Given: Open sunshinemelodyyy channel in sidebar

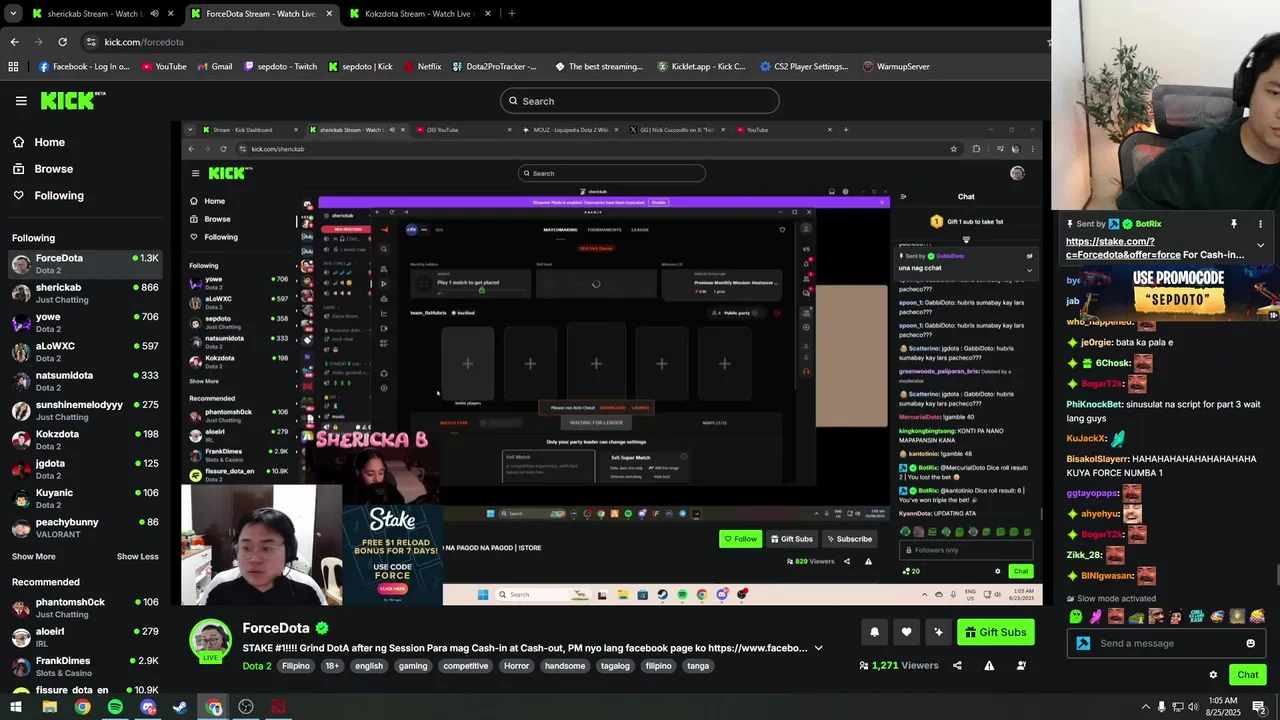Looking at the screenshot, I should point(84,410).
